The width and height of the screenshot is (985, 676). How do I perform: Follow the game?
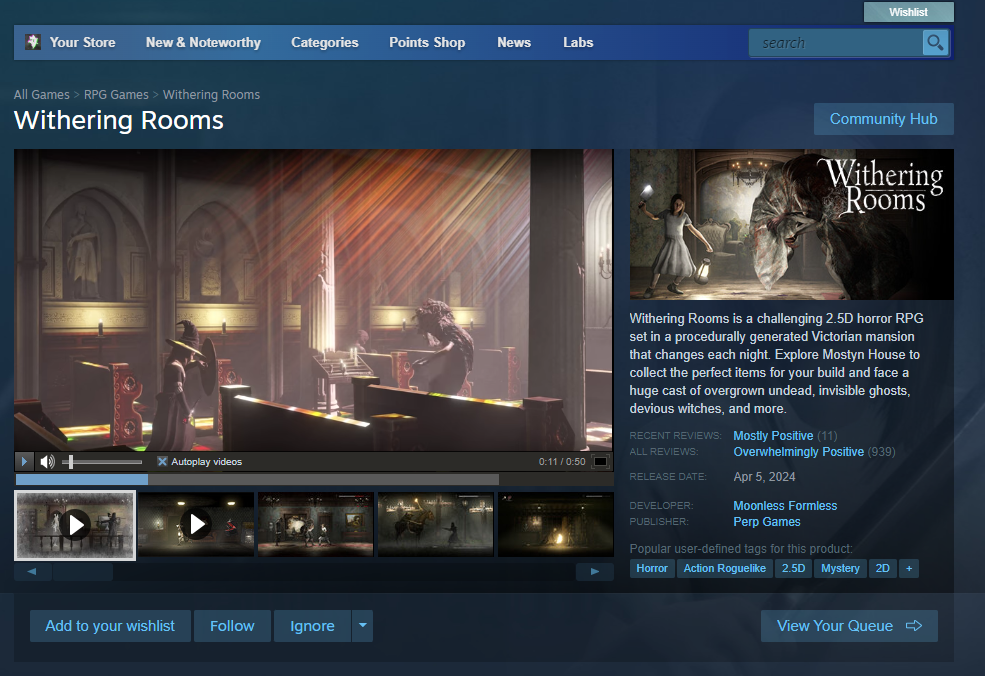click(x=232, y=626)
